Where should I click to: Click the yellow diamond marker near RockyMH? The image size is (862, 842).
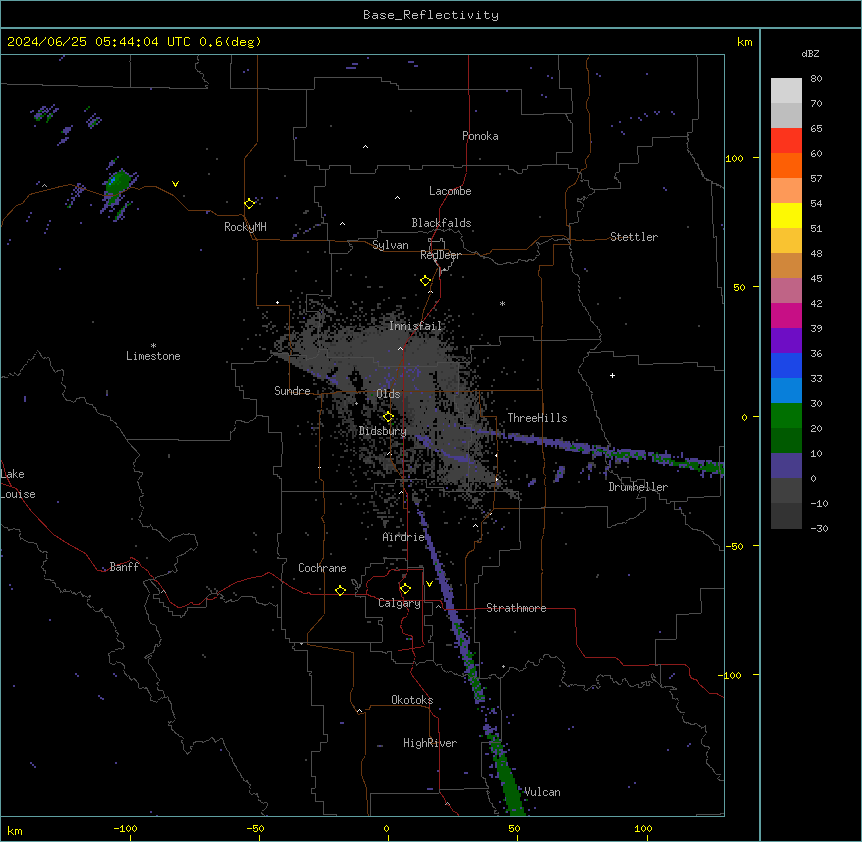(x=249, y=204)
